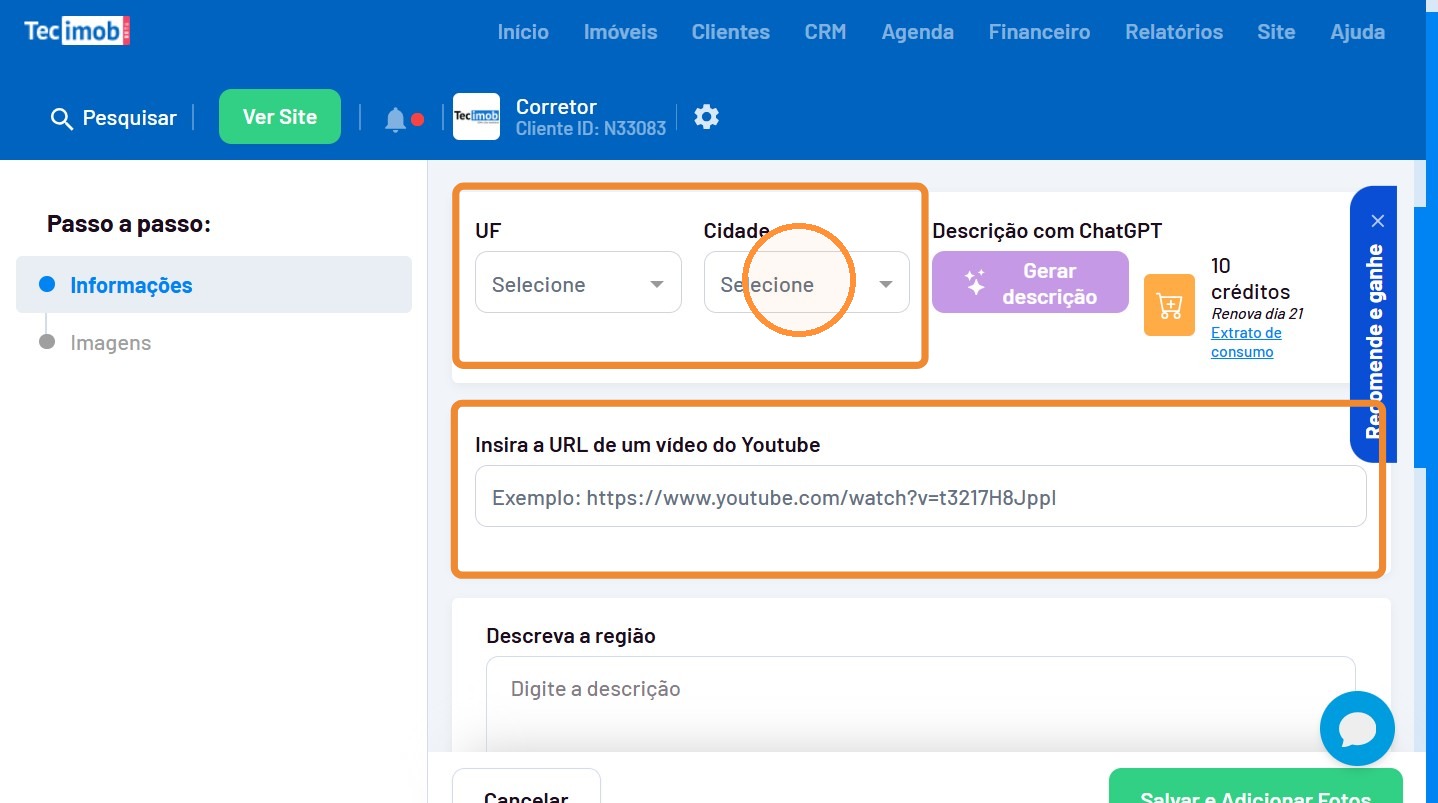Open the CRM menu
This screenshot has height=803, width=1438.
pos(825,32)
